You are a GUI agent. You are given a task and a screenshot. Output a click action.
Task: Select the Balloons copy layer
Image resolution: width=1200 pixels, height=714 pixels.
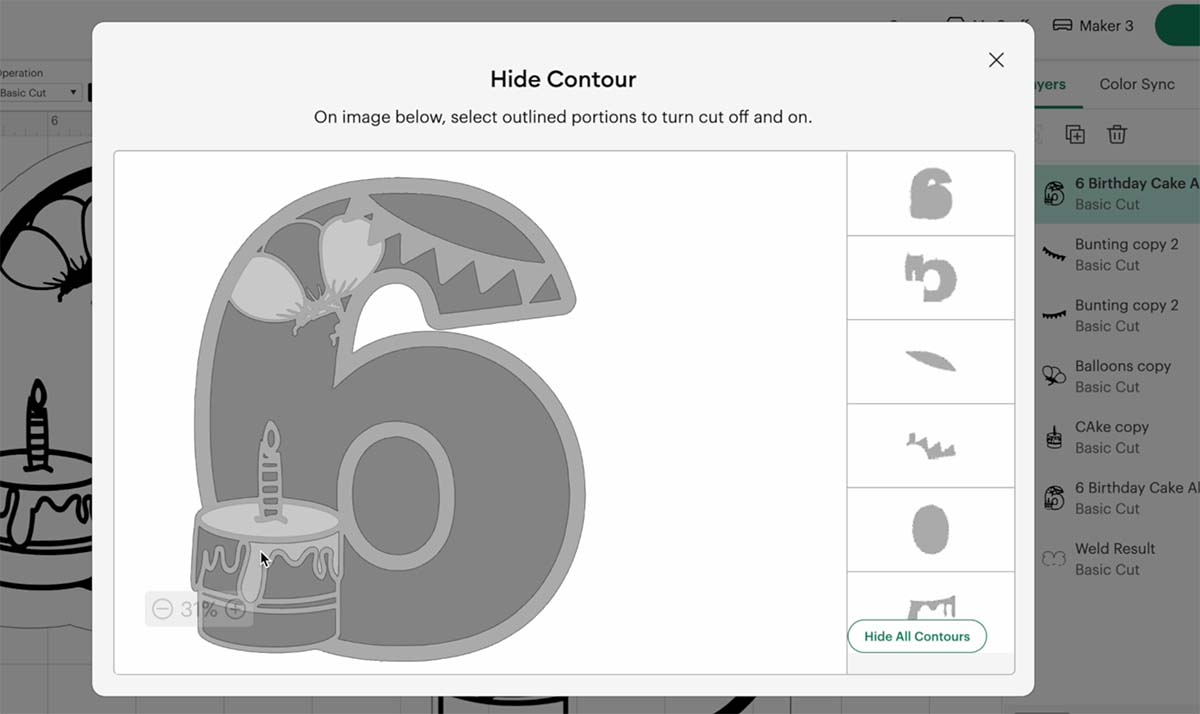click(1117, 376)
